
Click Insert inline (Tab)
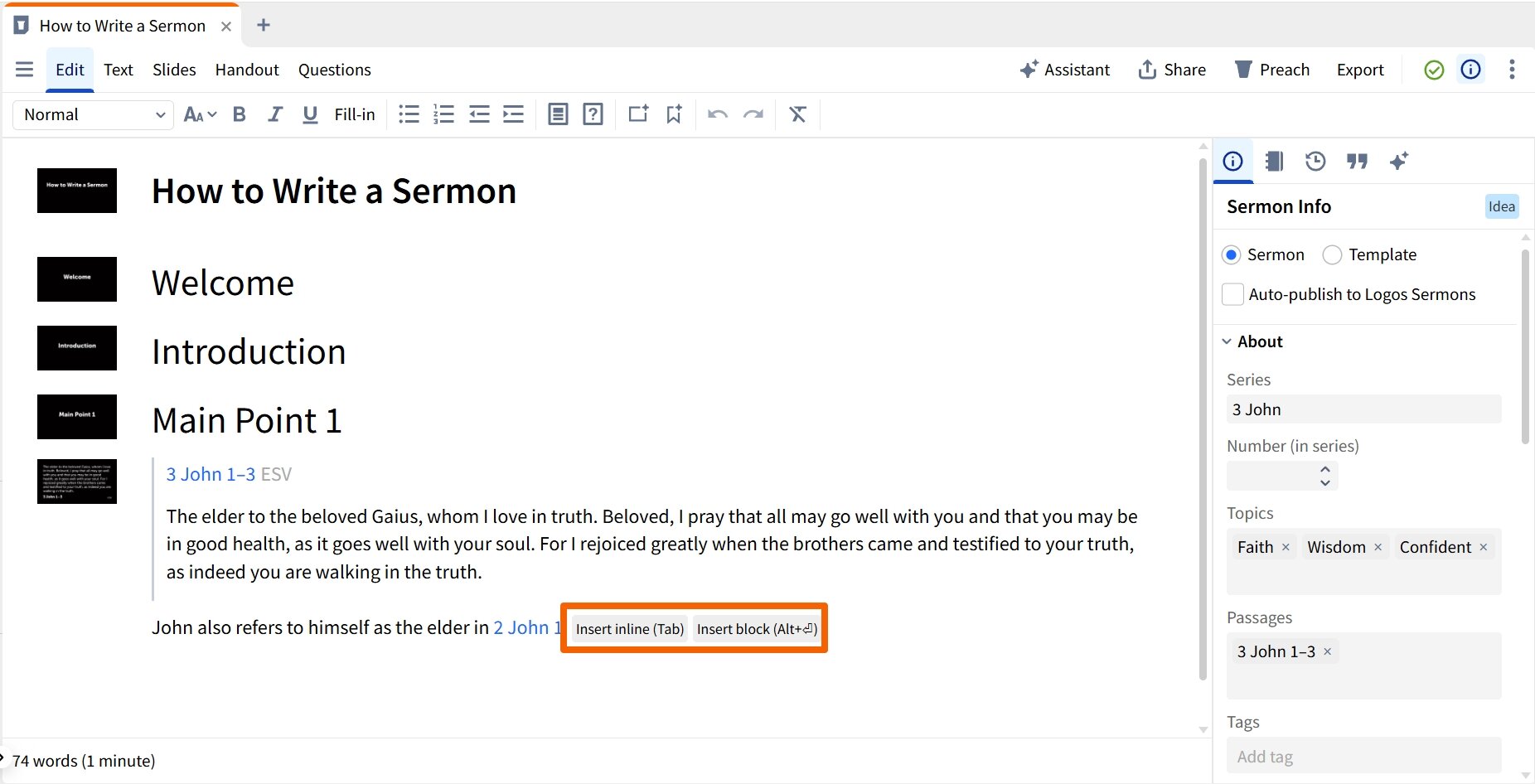pyautogui.click(x=629, y=629)
